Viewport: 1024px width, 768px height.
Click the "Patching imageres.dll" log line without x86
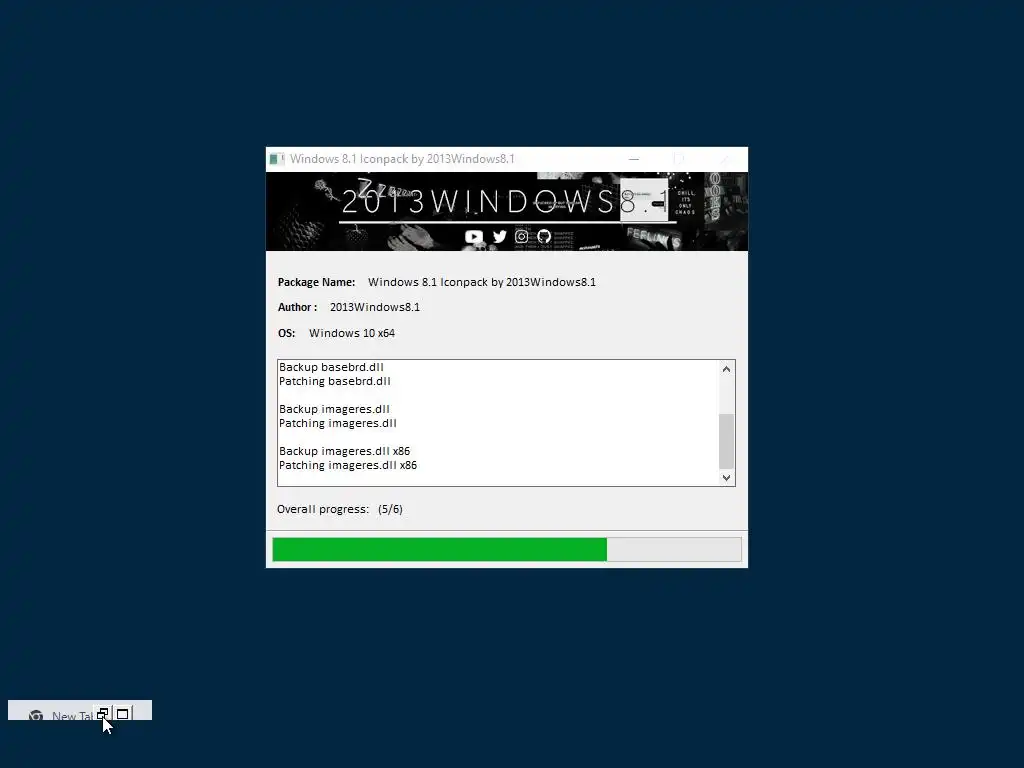[x=338, y=423]
